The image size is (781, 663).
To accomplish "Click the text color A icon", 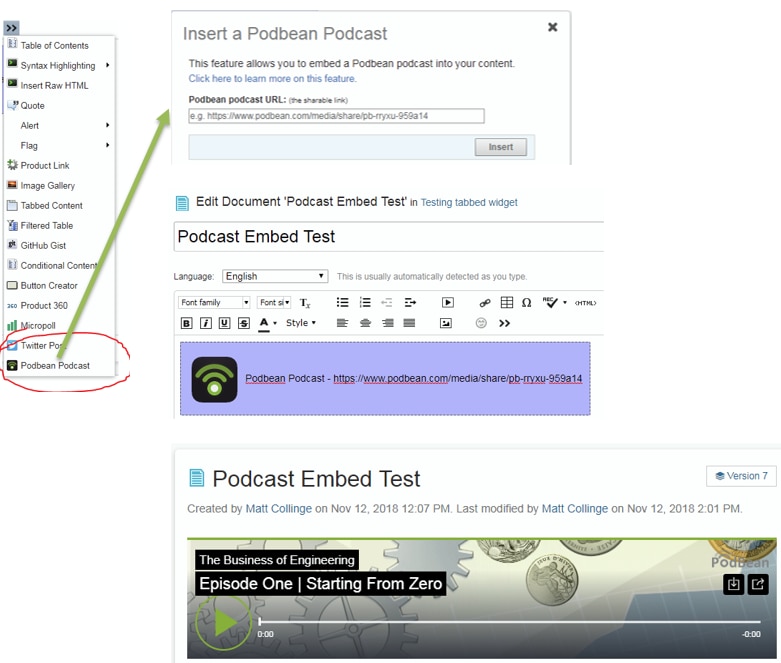I will click(264, 323).
